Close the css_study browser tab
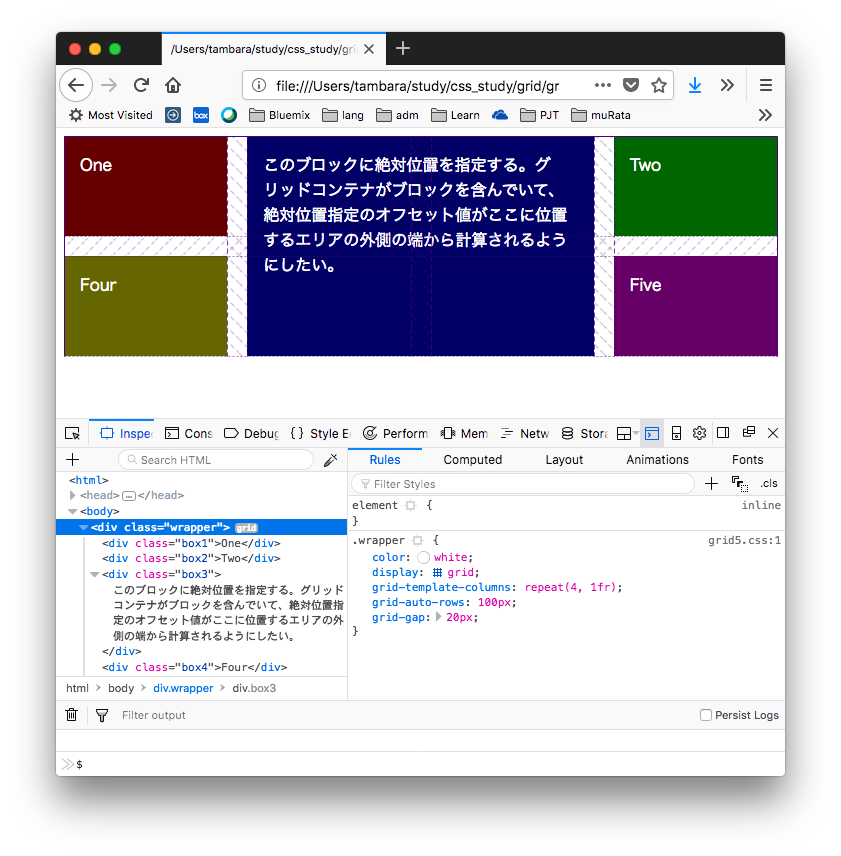Viewport: 841px width, 856px height. pyautogui.click(x=369, y=49)
